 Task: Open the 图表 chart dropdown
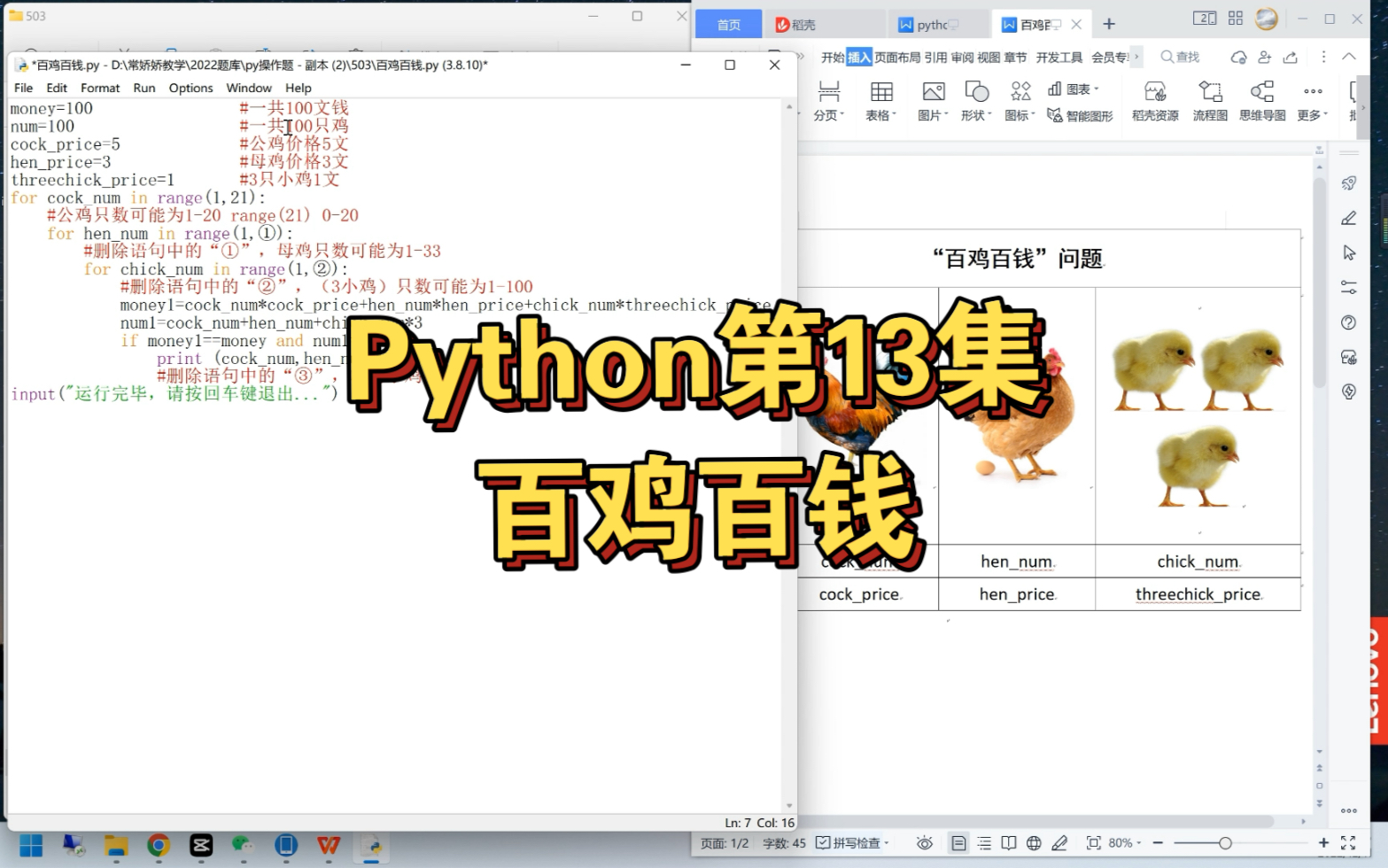1074,89
